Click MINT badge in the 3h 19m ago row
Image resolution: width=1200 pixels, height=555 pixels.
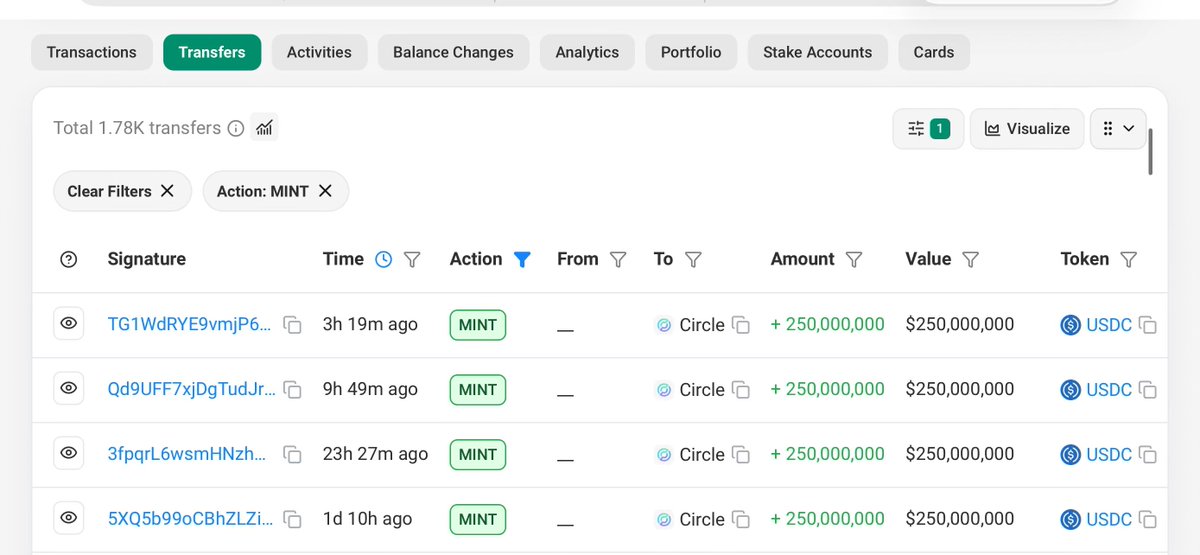(478, 324)
